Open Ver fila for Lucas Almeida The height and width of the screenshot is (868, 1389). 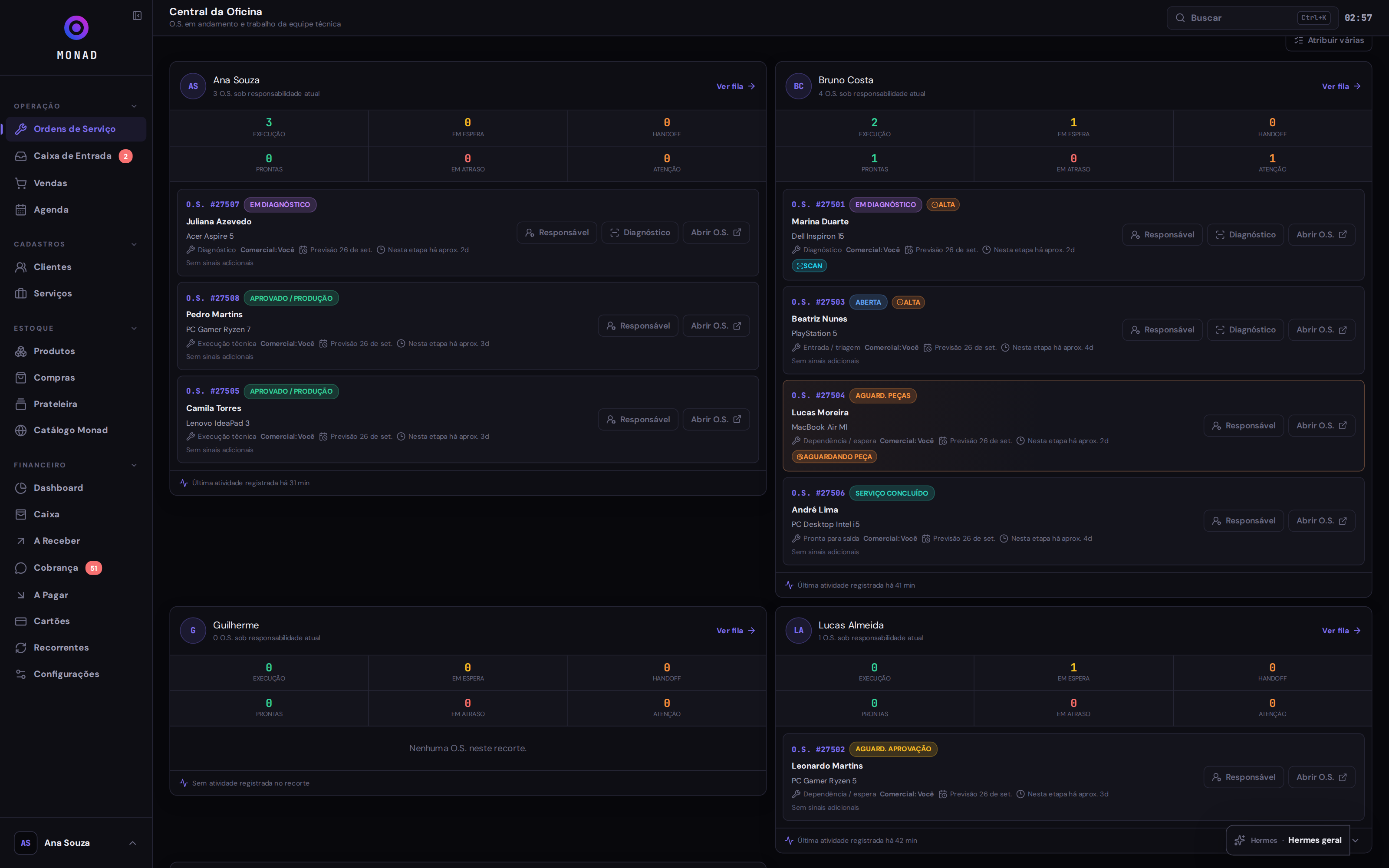click(x=1341, y=630)
